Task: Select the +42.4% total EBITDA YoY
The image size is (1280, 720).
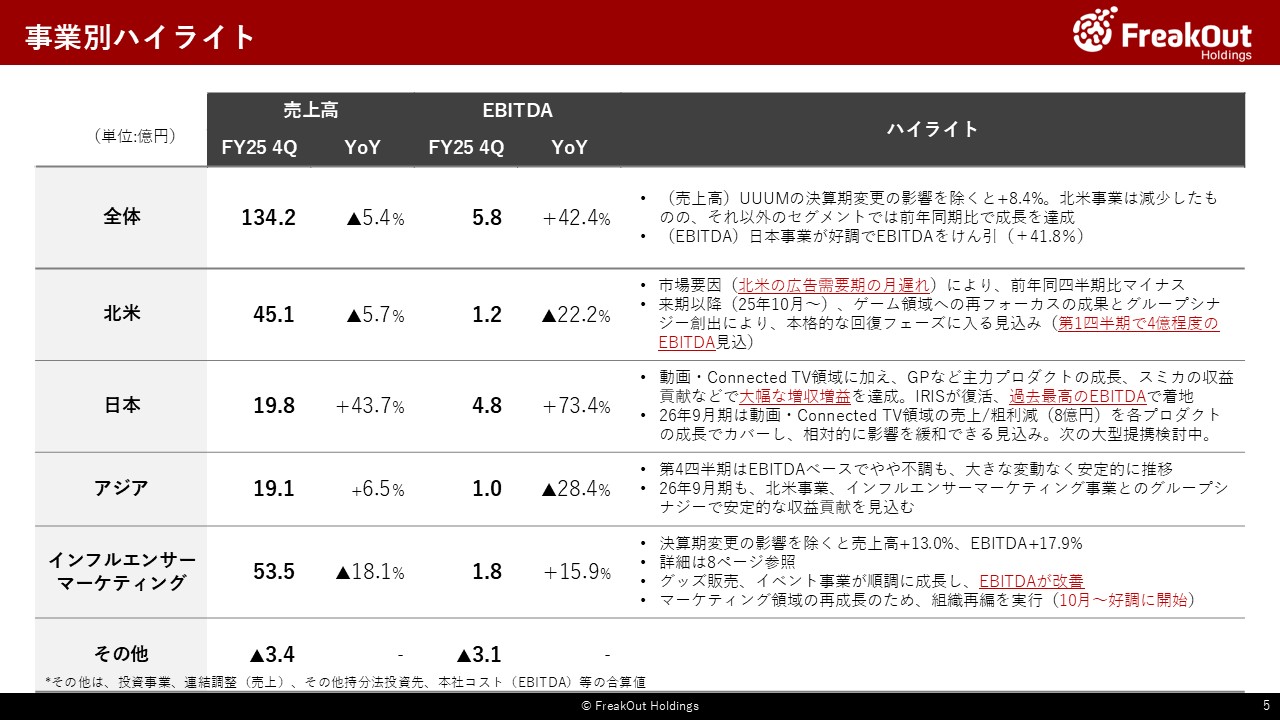Action: click(x=576, y=218)
